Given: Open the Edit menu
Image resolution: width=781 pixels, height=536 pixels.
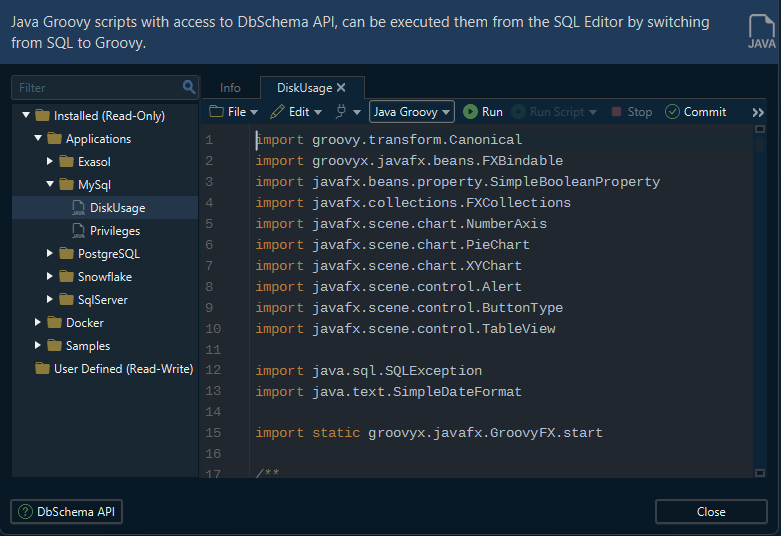Looking at the screenshot, I should click(x=296, y=112).
